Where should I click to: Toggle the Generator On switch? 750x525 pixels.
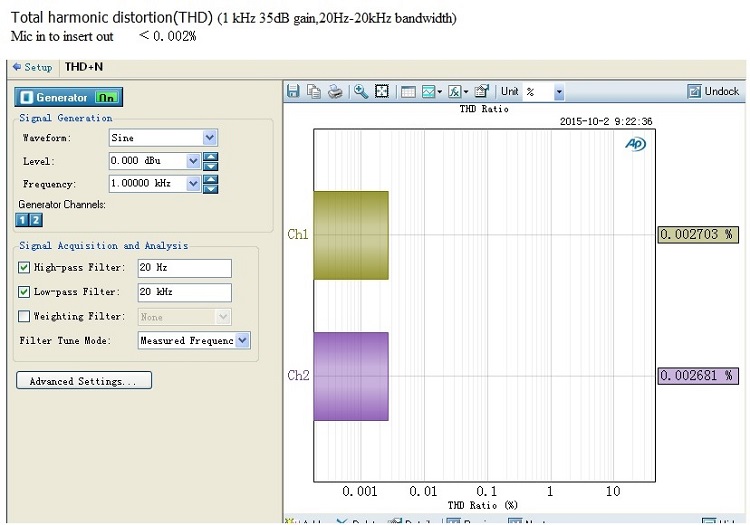107,98
